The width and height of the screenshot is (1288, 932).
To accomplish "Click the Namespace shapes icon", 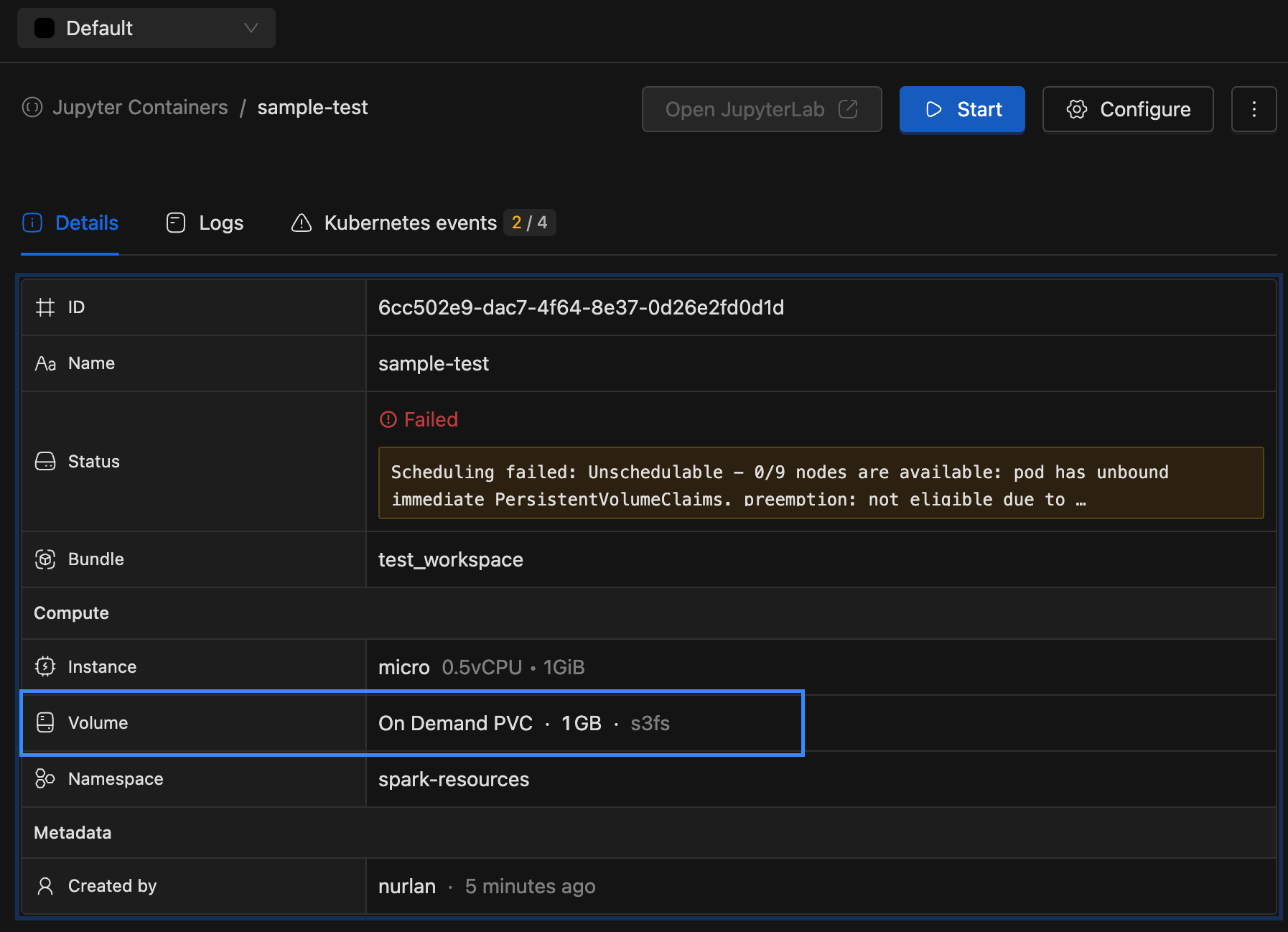I will (45, 779).
